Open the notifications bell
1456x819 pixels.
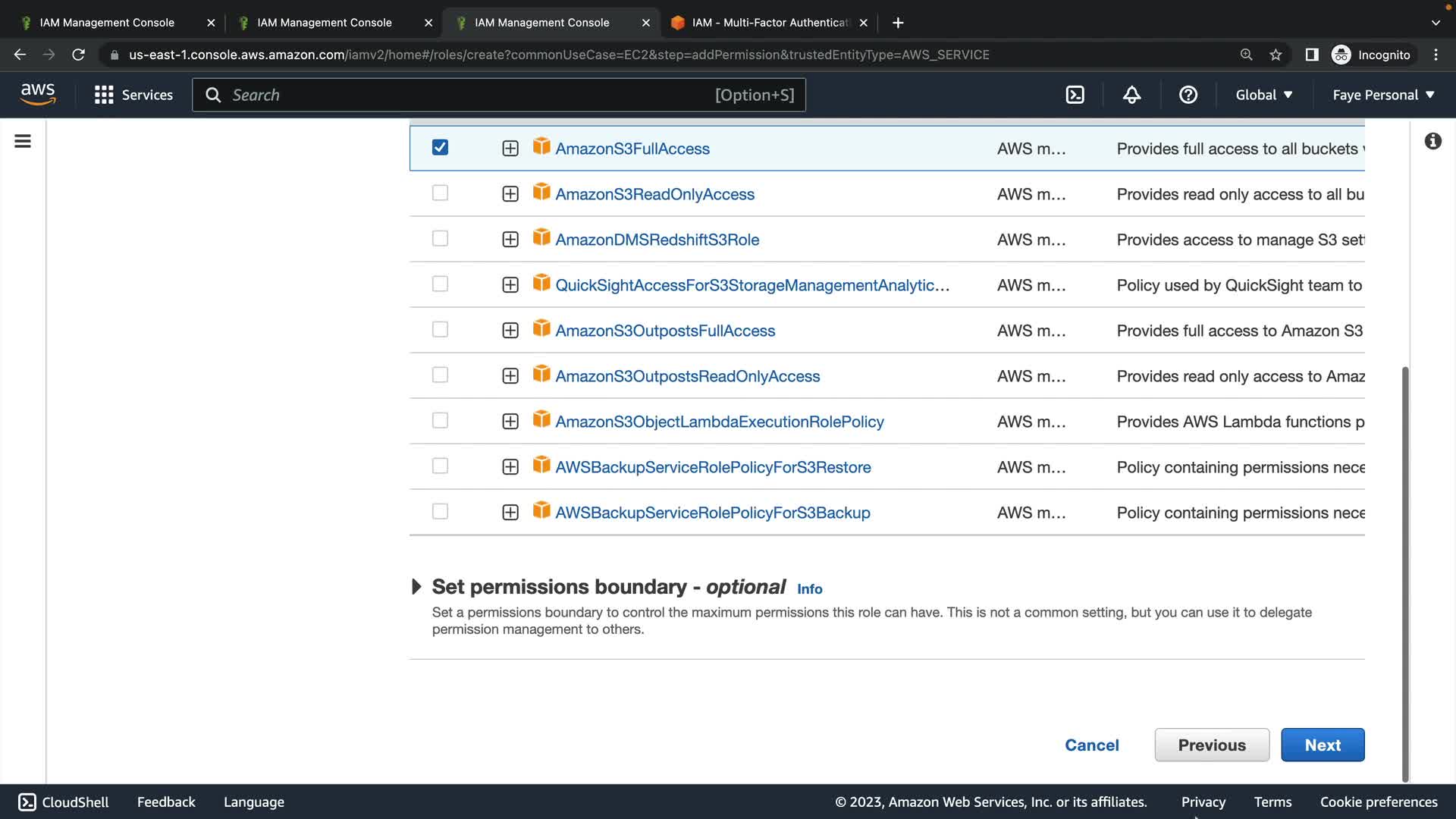pyautogui.click(x=1131, y=95)
